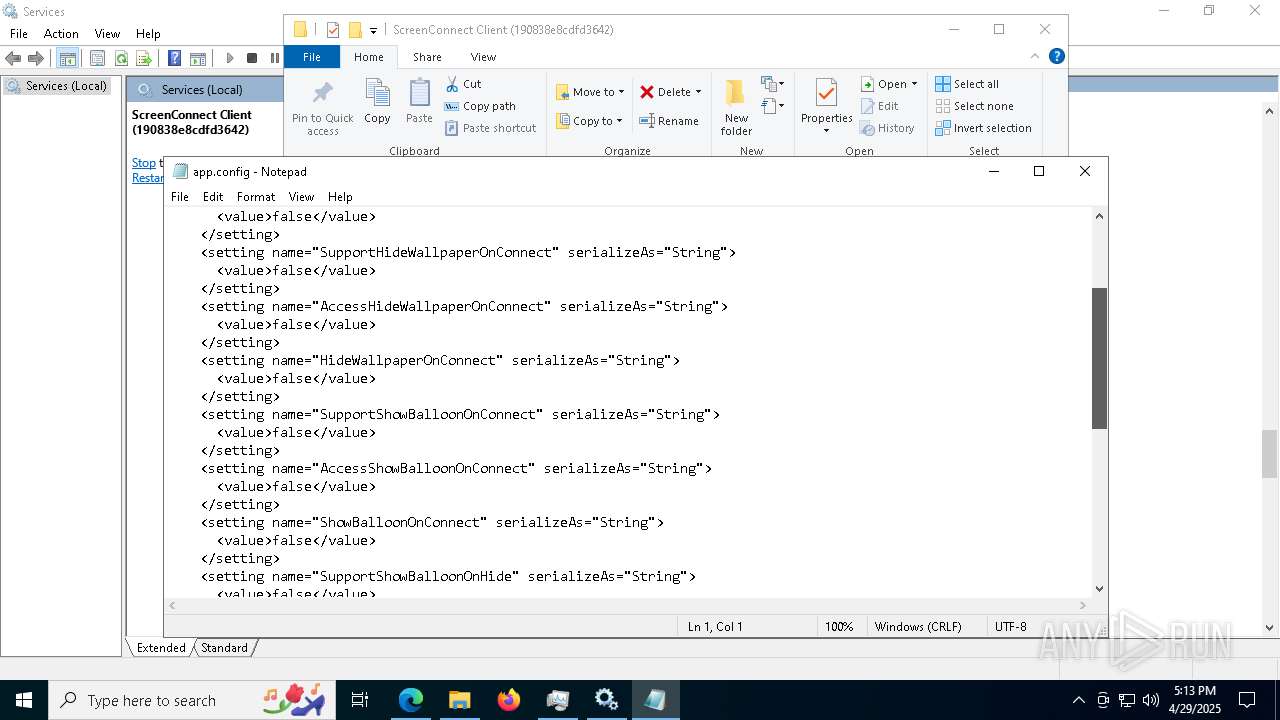1280x720 pixels.
Task: Open the File tab in Explorer ribbon
Action: [312, 57]
